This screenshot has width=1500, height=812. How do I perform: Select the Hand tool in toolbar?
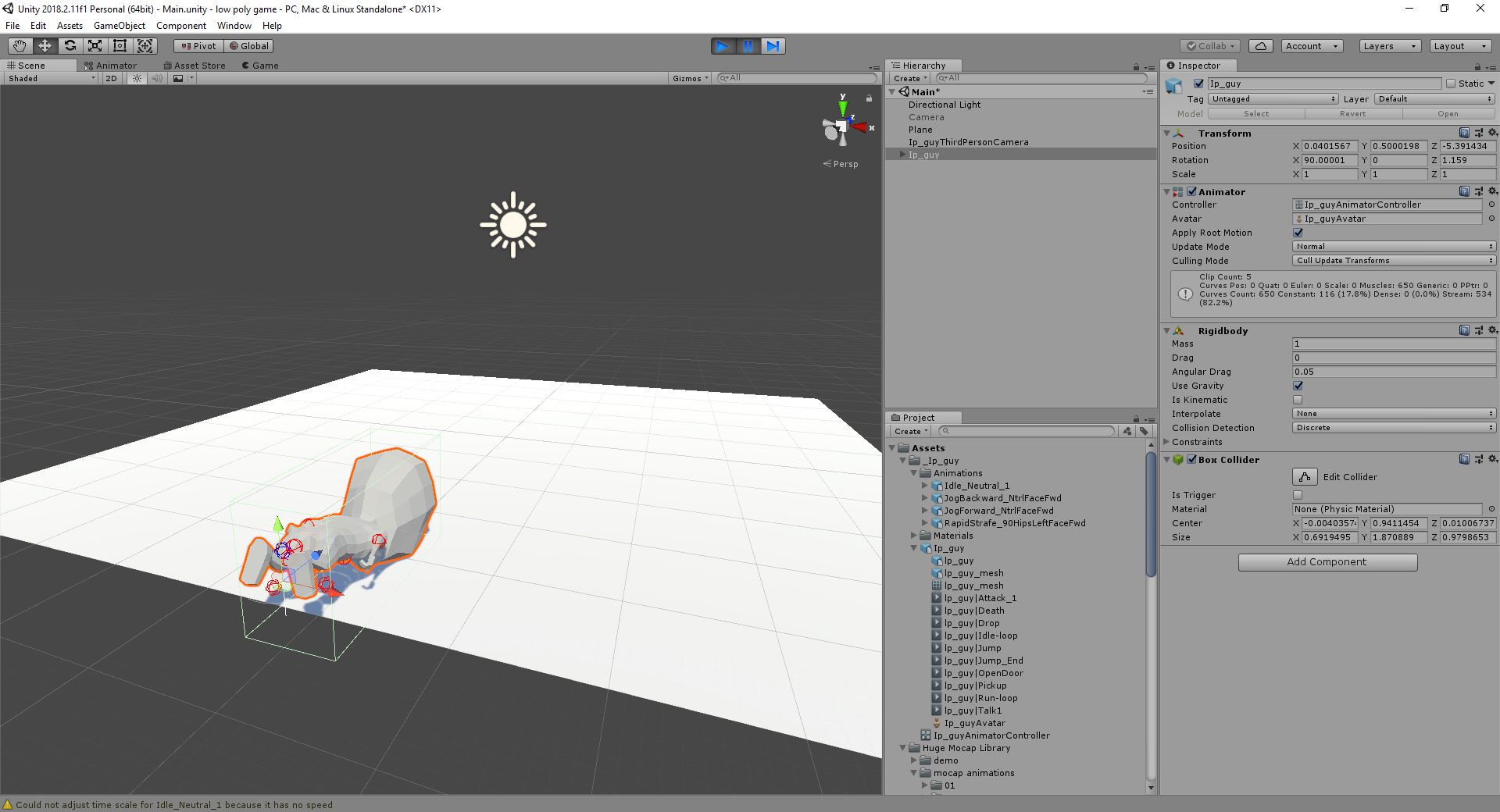pyautogui.click(x=20, y=46)
